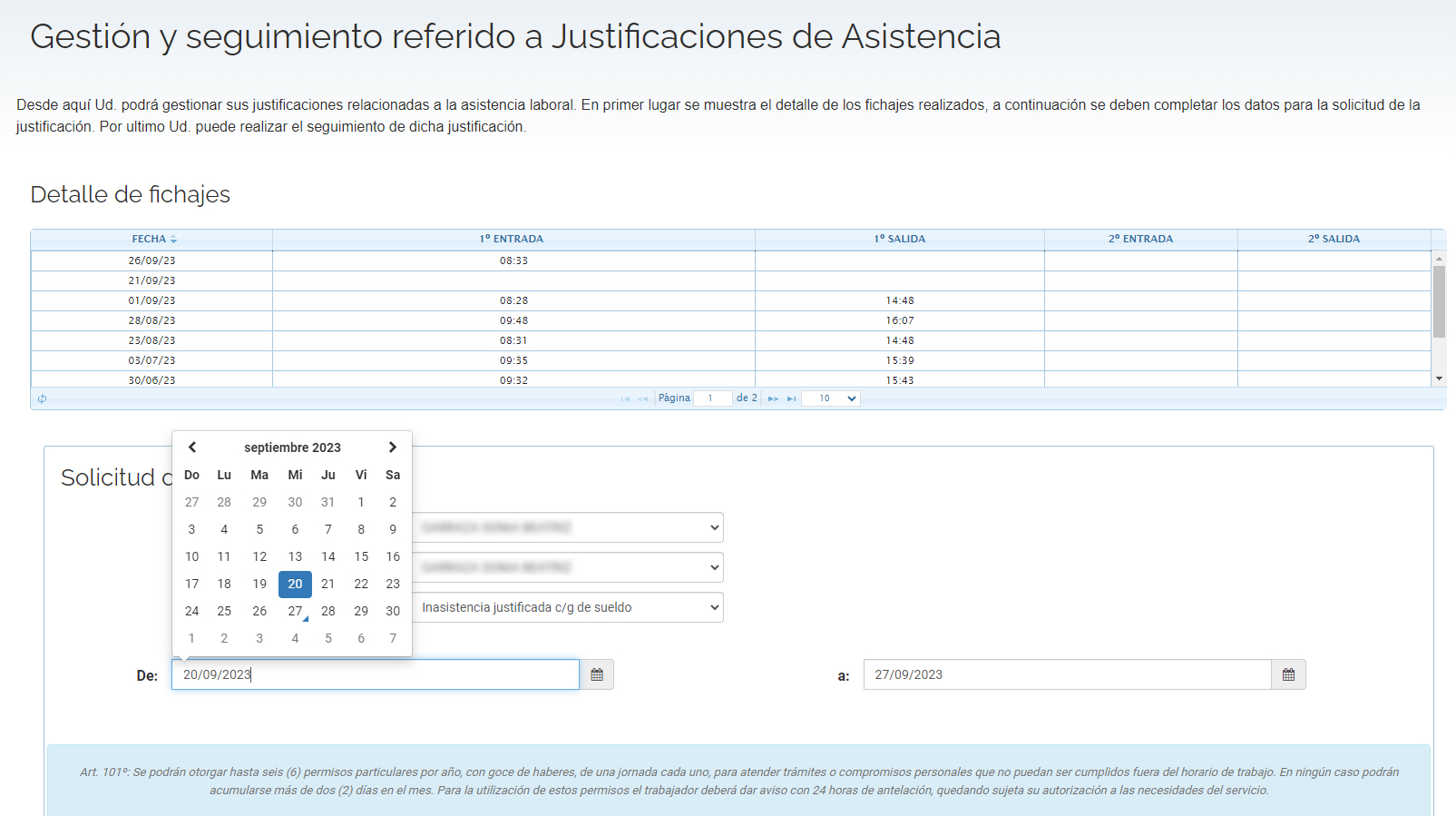1456x816 pixels.
Task: Go to the next page of fichajes
Action: pyautogui.click(x=773, y=398)
